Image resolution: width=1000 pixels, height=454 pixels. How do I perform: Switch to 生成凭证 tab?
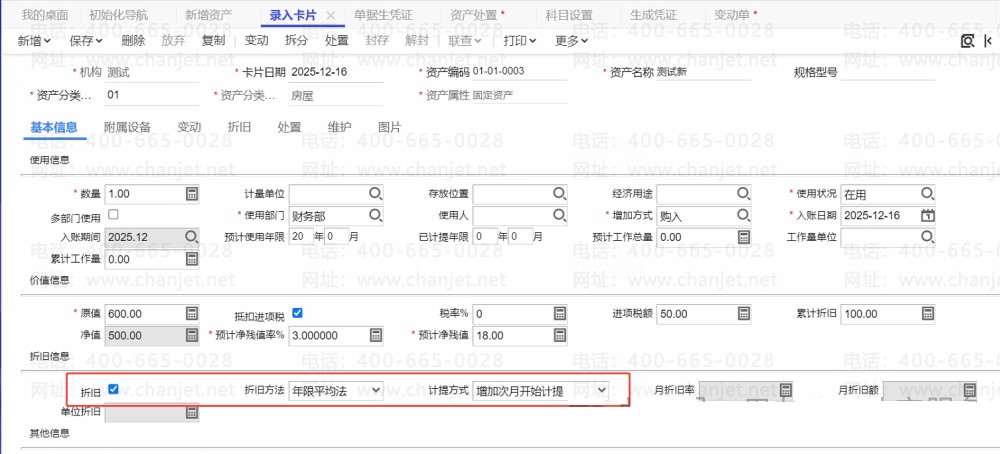point(654,15)
